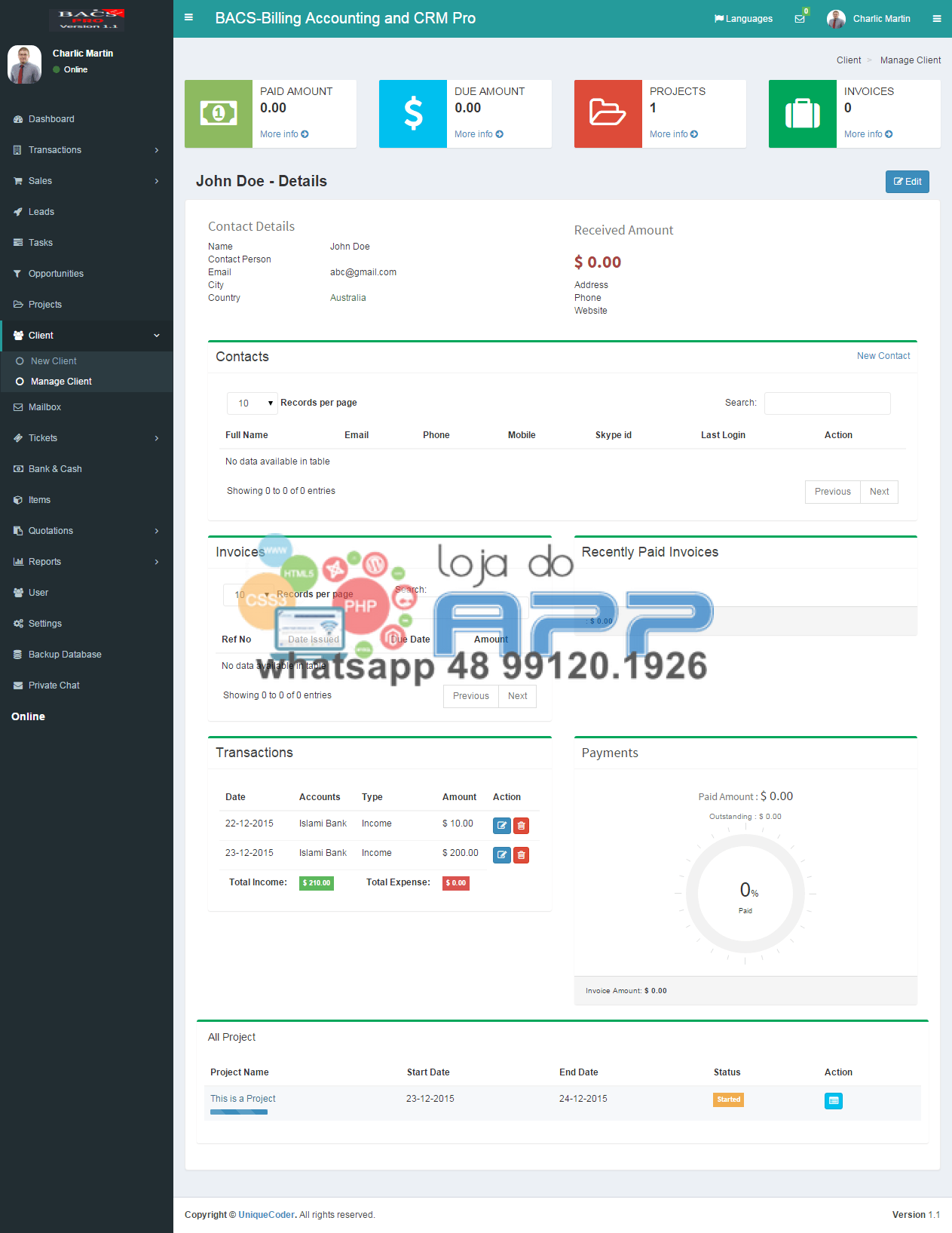Click the project view icon in Action column
Image resolution: width=952 pixels, height=1233 pixels.
click(x=833, y=1101)
